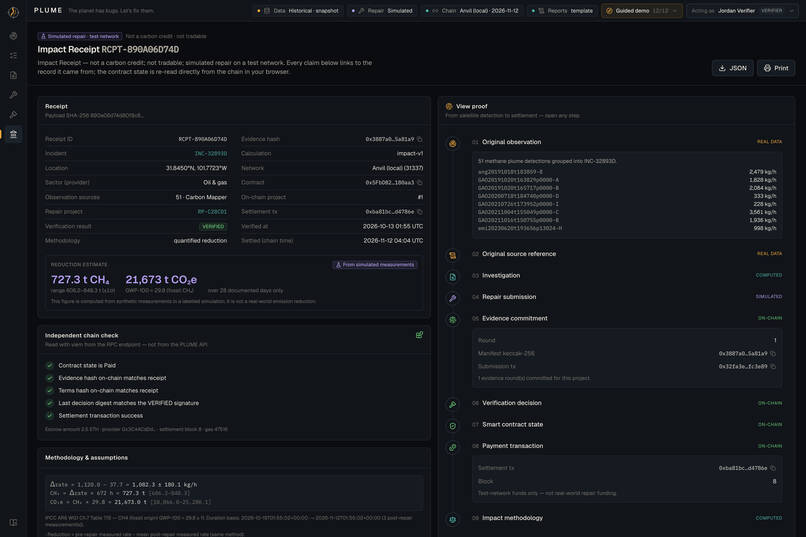Viewport: 806px width, 537px height.
Task: Copy Settlement tx under Payment transaction
Action: pos(773,468)
